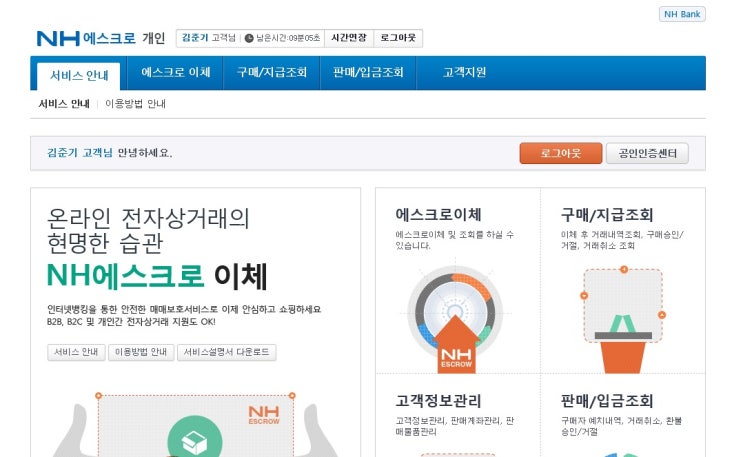
Task: Open the 구매/지급조회 card heading
Action: click(607, 215)
